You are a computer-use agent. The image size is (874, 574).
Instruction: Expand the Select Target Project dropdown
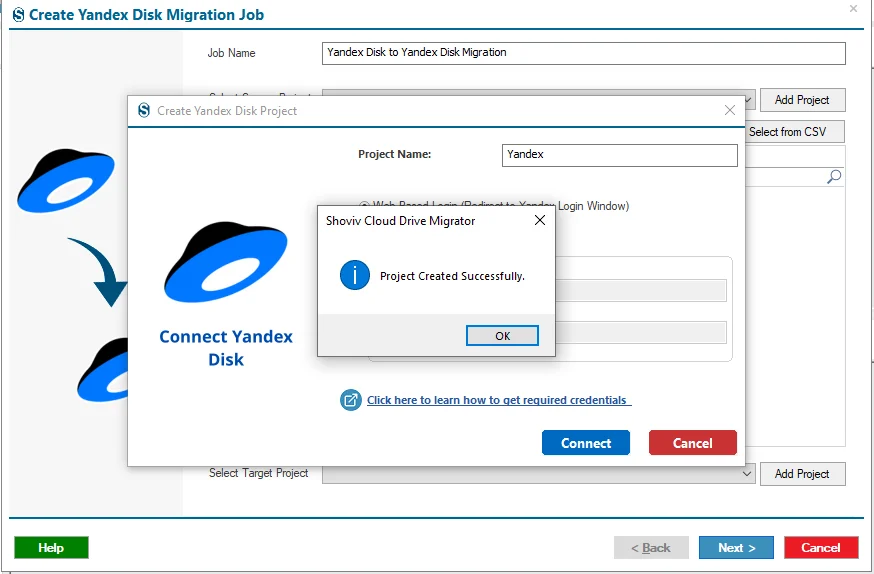pos(747,474)
